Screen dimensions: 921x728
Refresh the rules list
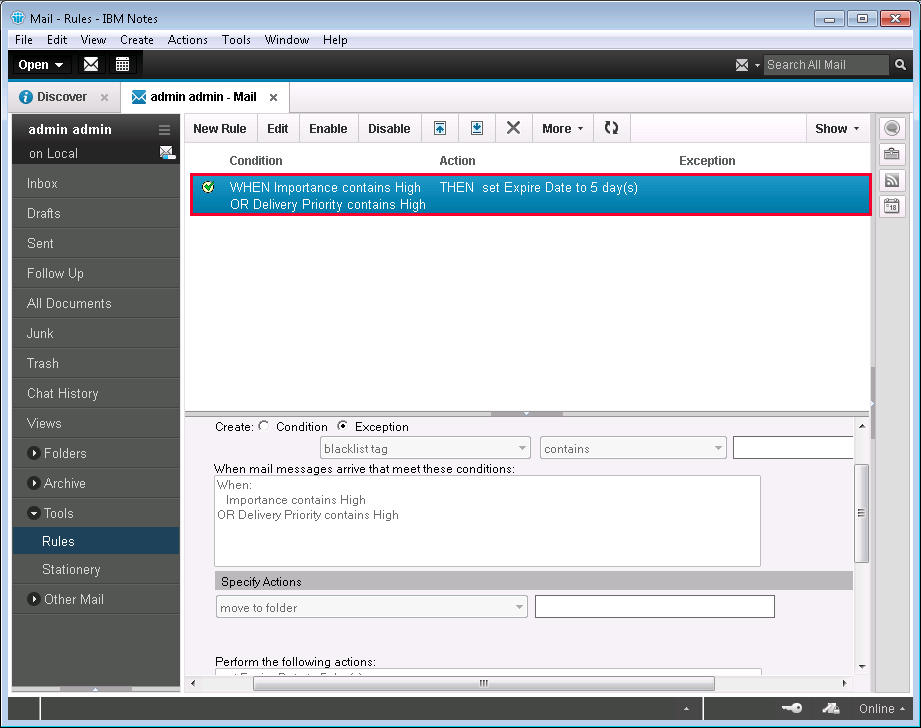611,128
